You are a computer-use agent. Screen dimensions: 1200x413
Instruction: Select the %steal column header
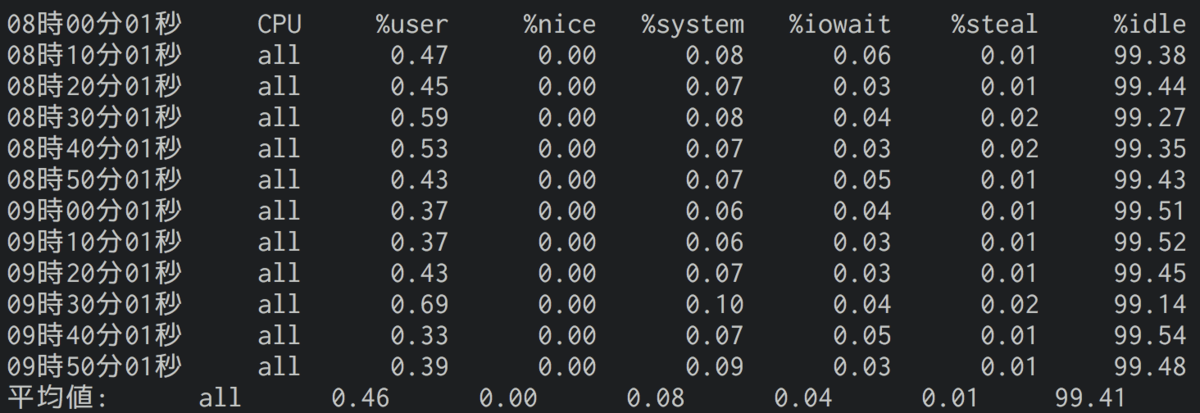[x=994, y=25]
